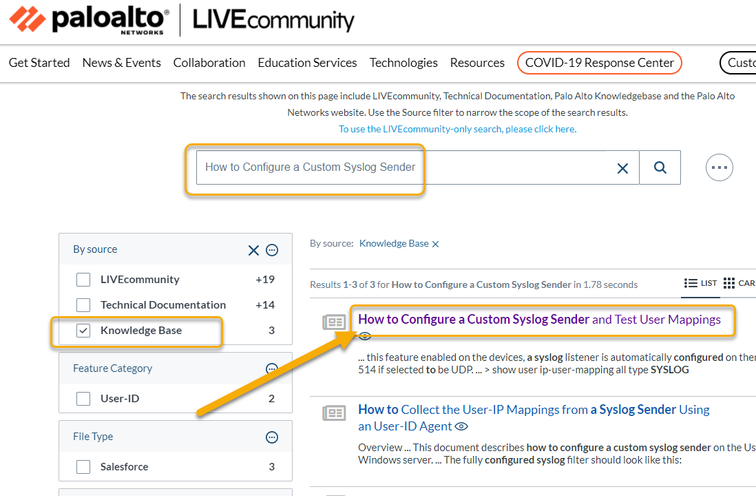Click the Technical Documentation +14 count

pyautogui.click(x=265, y=305)
